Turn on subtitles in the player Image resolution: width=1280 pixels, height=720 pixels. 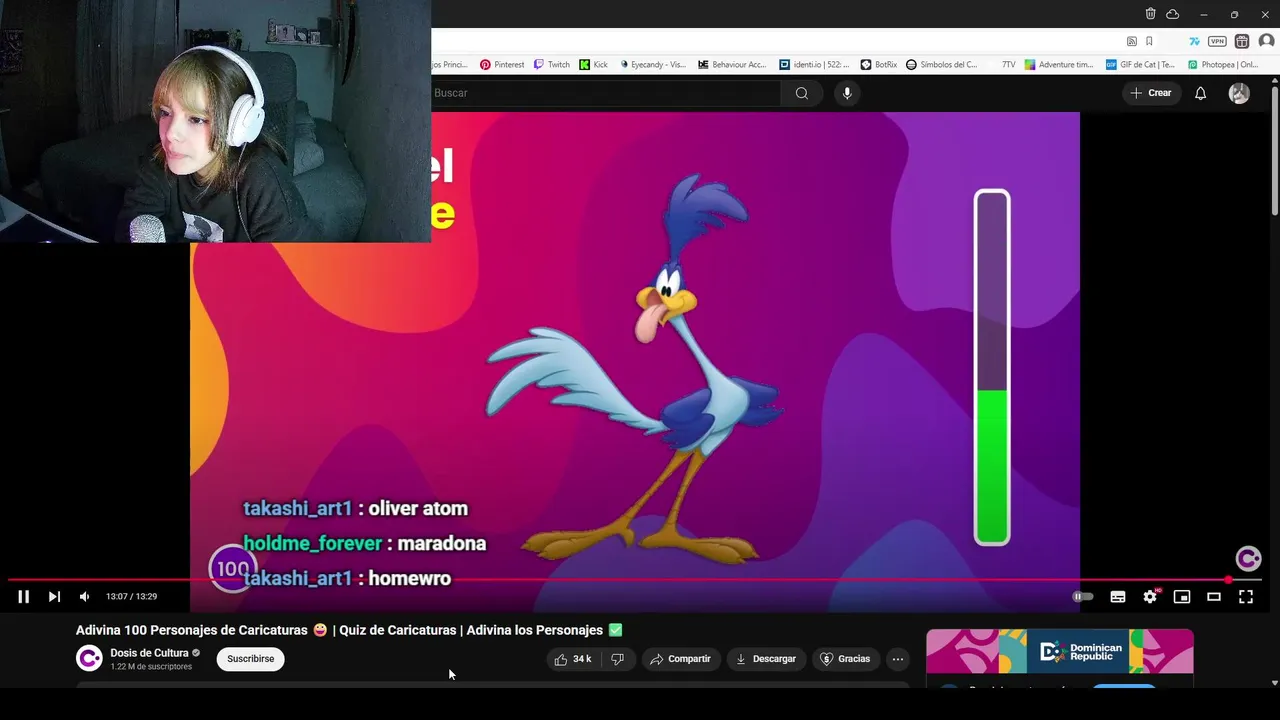tap(1118, 596)
